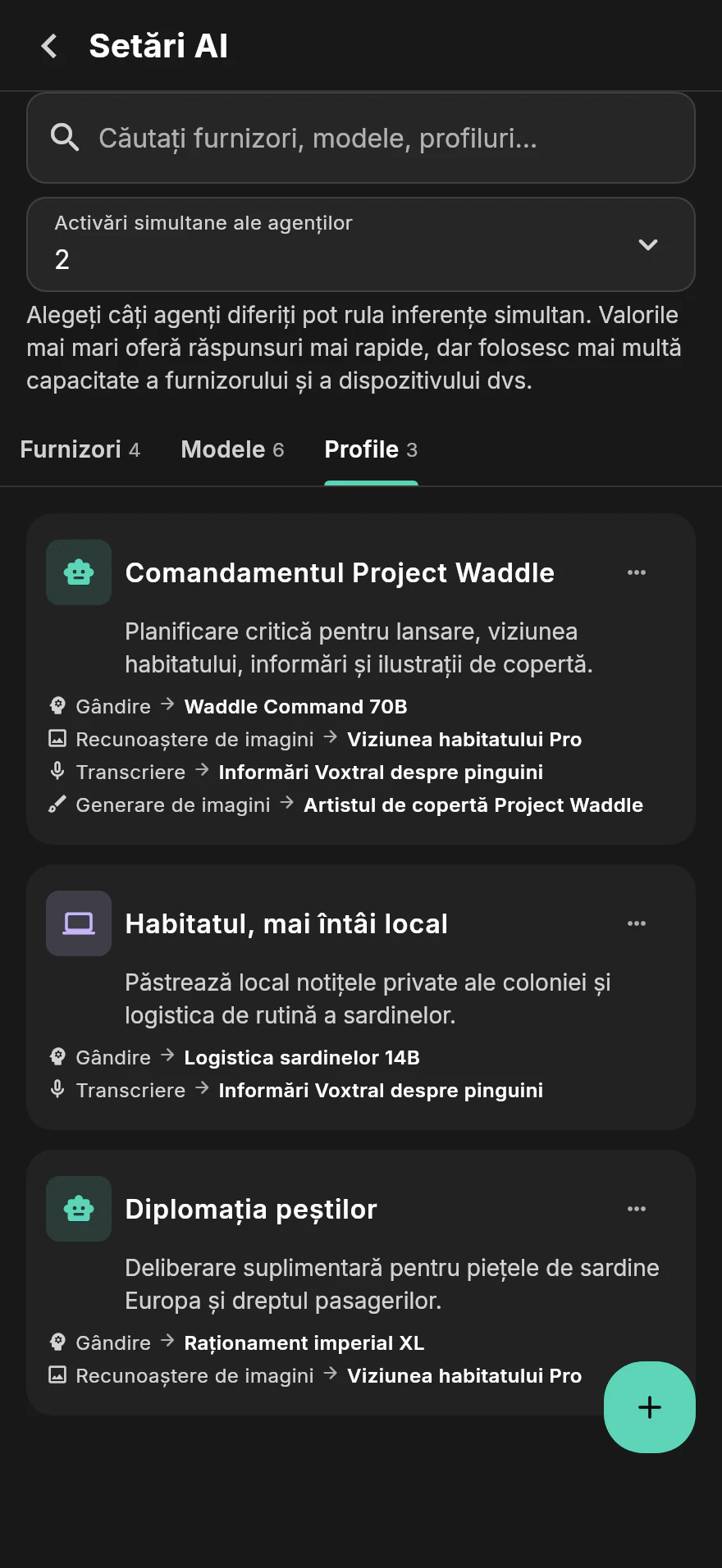
Task: Click the search magnifier icon
Action: coord(65,138)
